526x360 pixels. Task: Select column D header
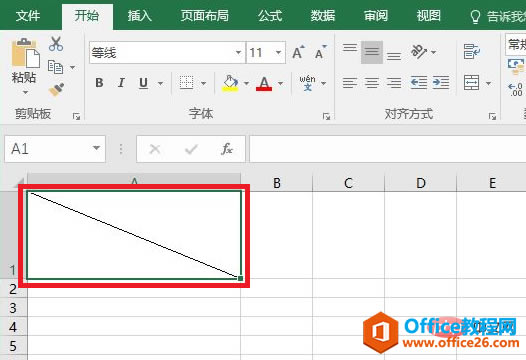coord(421,183)
